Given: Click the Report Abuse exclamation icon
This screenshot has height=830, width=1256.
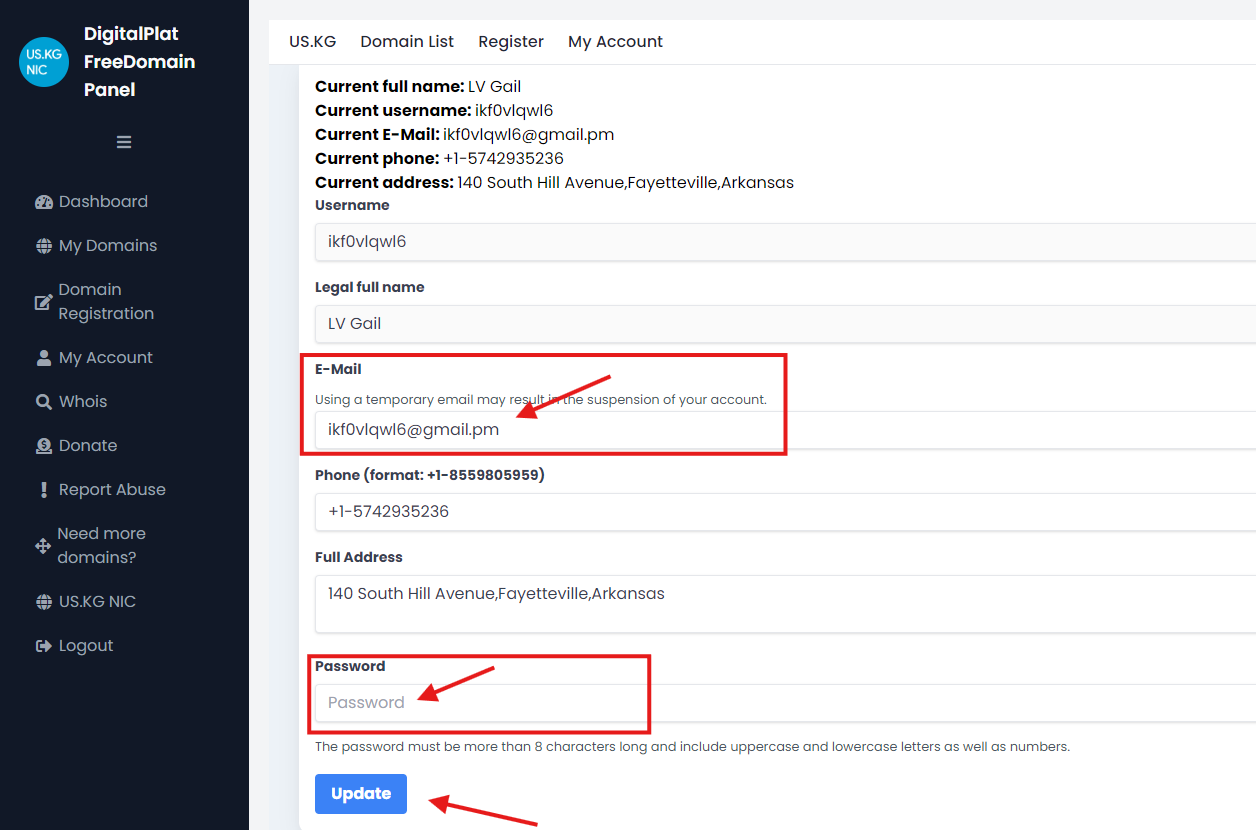Looking at the screenshot, I should click(43, 490).
